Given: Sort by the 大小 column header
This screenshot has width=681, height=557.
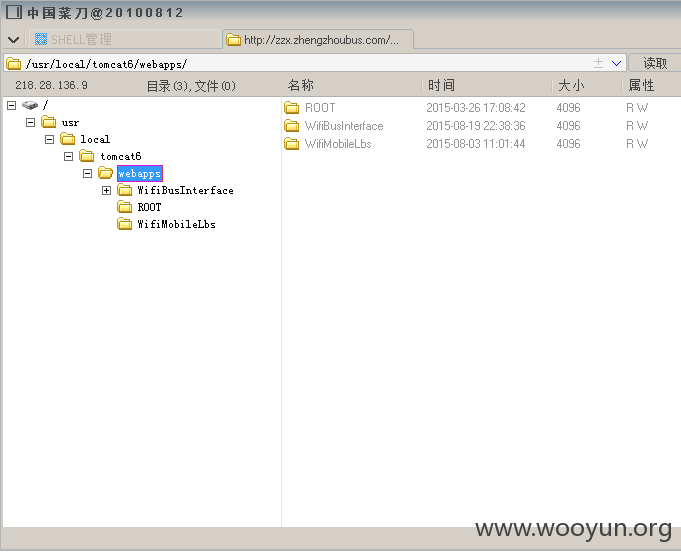Looking at the screenshot, I should coord(587,85).
